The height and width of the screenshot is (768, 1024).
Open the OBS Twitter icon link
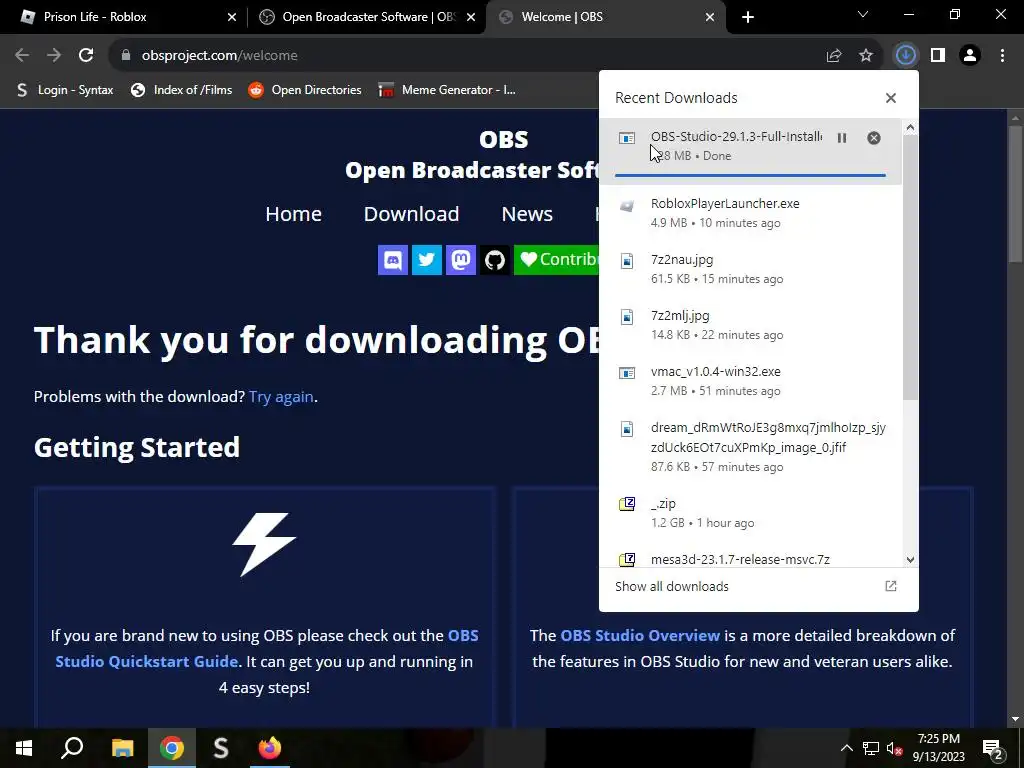click(x=427, y=260)
